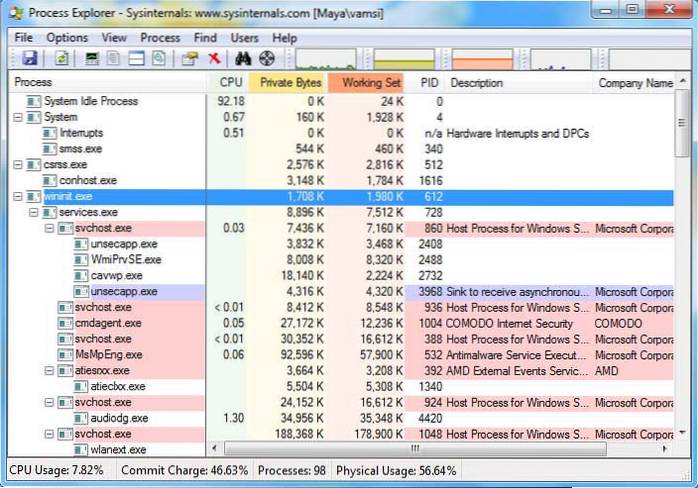The width and height of the screenshot is (698, 488).
Task: Sort by Private Bytes column header
Action: pyautogui.click(x=290, y=83)
